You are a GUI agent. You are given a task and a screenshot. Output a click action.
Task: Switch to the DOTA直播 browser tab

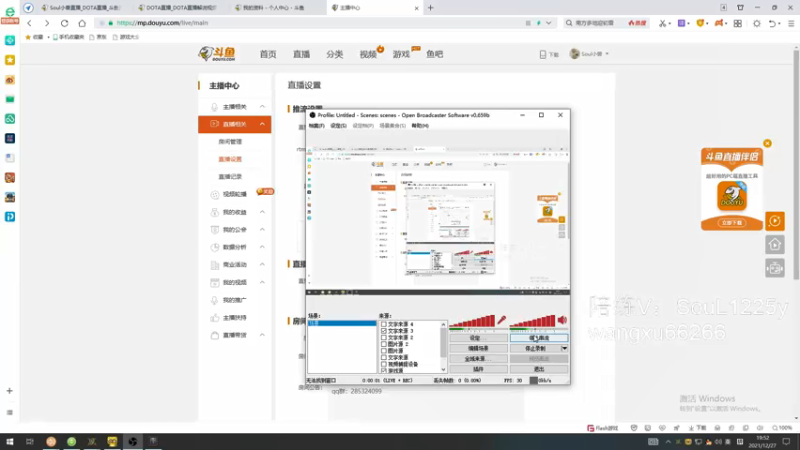(x=179, y=8)
